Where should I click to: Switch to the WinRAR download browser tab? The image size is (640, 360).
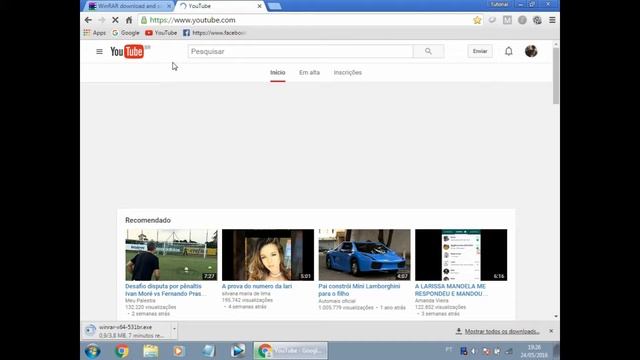tap(129, 6)
